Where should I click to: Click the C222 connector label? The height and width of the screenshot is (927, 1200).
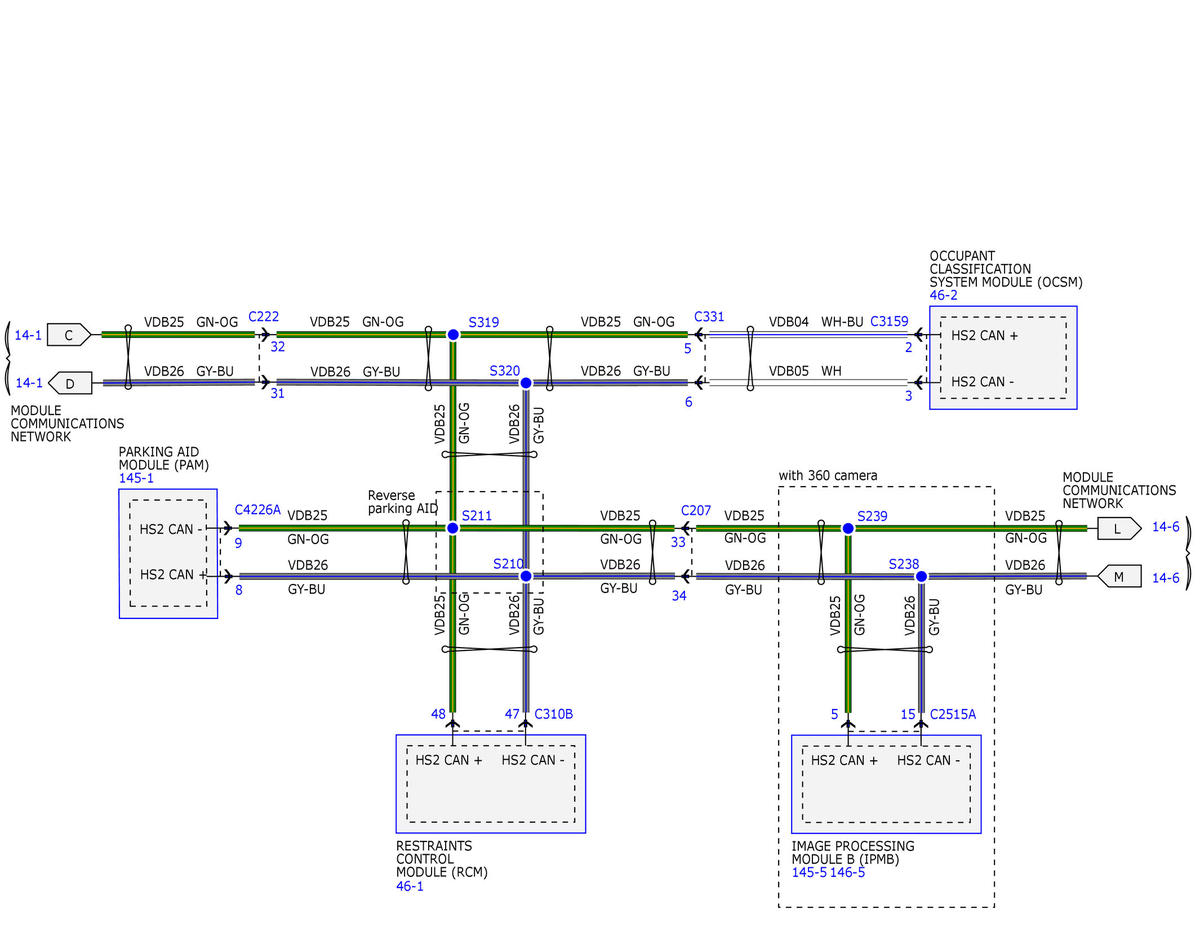263,316
